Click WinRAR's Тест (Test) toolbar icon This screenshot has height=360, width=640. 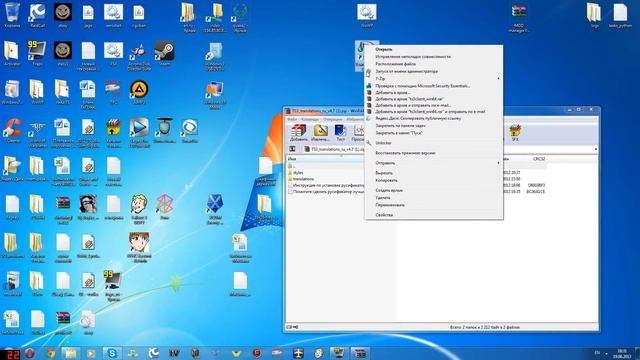click(x=340, y=132)
